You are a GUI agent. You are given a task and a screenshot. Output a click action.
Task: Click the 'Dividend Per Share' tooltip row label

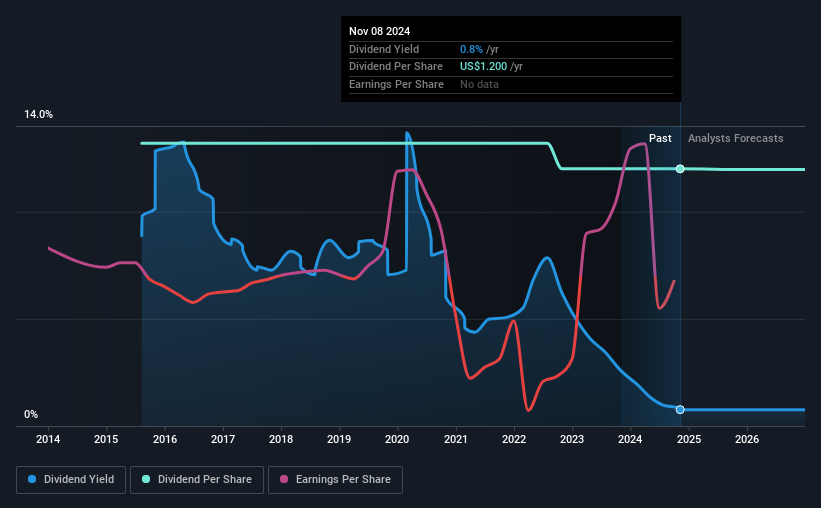396,67
